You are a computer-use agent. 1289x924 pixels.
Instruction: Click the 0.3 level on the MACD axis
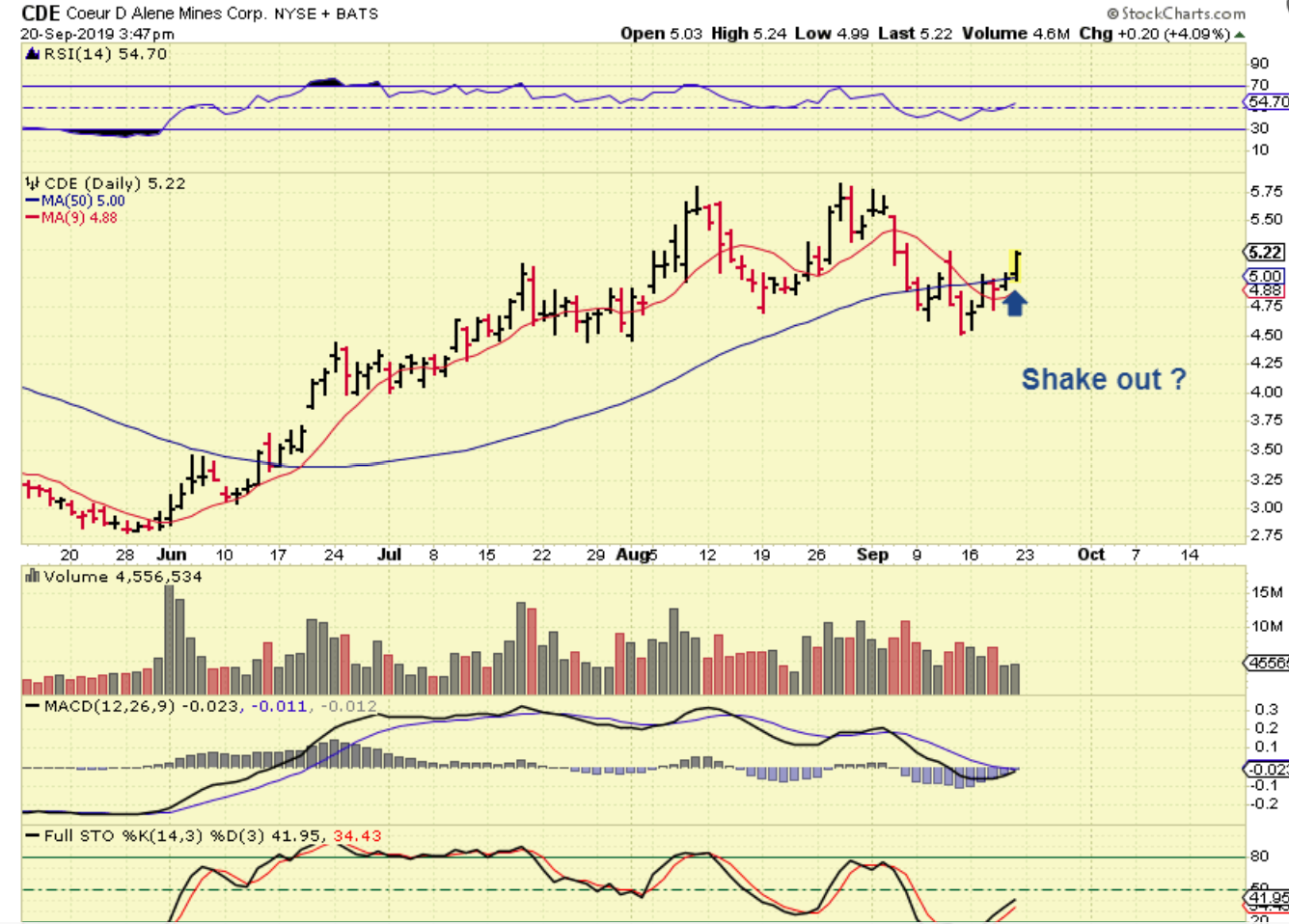(1267, 709)
